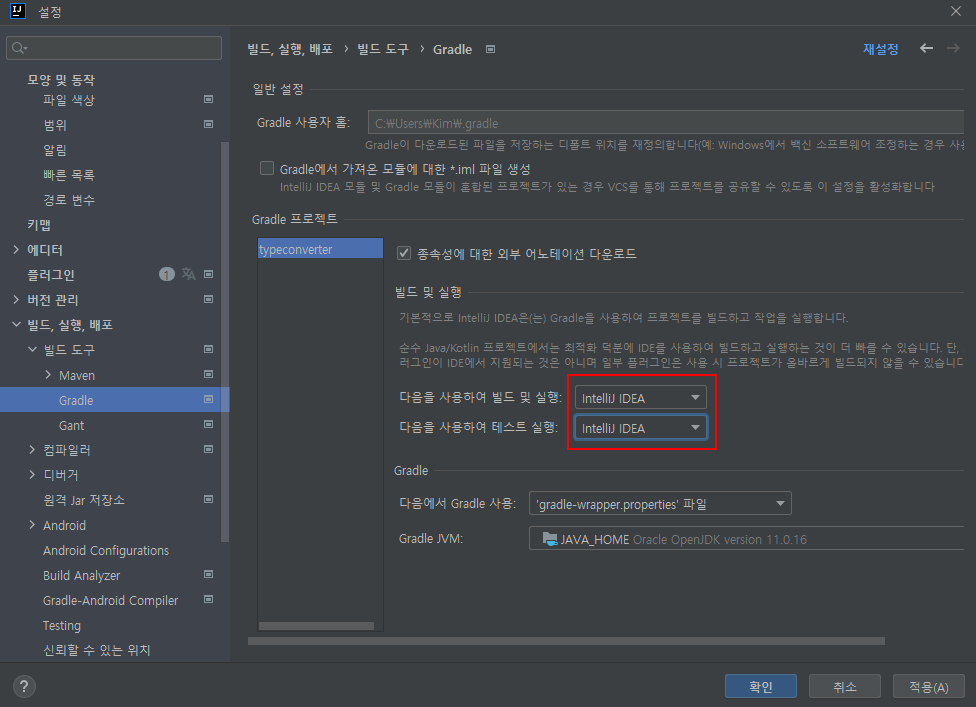
Task: Select 빠른 목록 settings page
Action: pyautogui.click(x=68, y=175)
